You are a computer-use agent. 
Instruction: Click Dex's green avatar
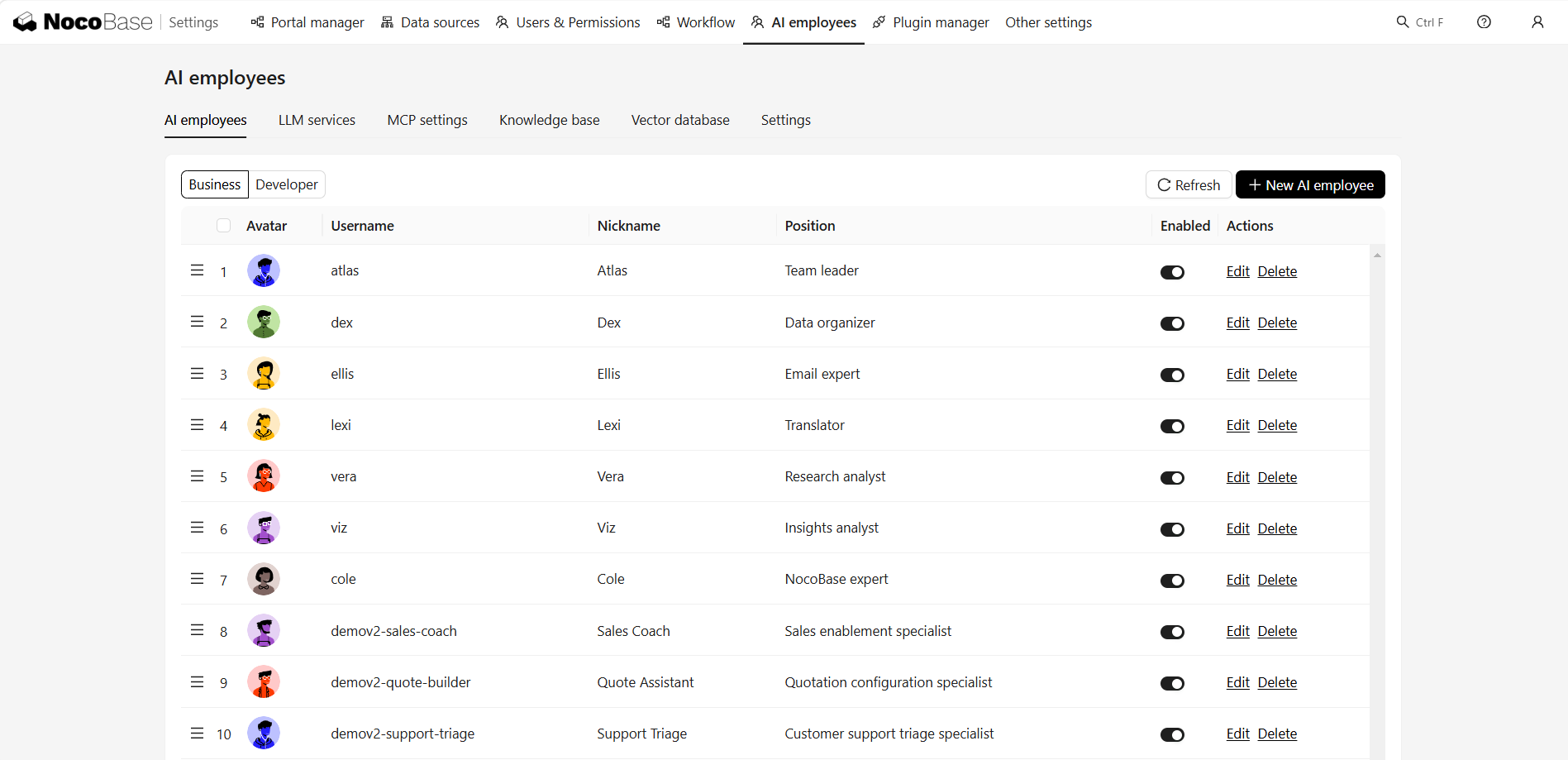click(264, 322)
